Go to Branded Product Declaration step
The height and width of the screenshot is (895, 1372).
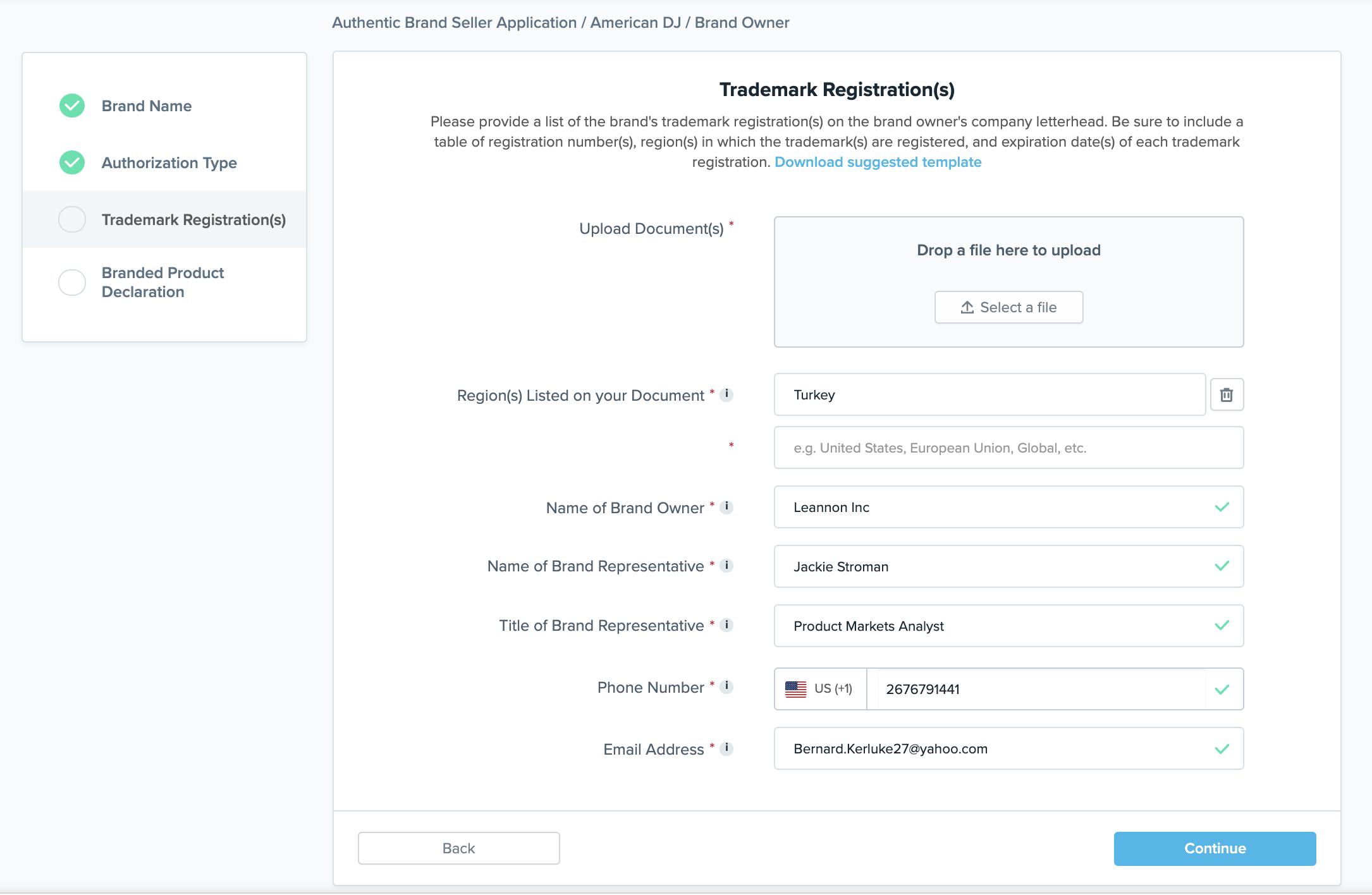pos(162,283)
